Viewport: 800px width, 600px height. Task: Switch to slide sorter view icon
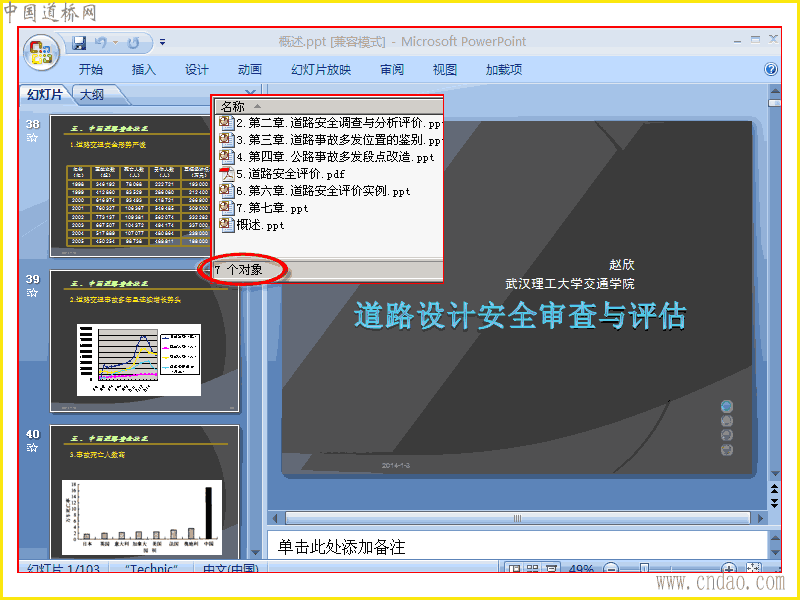(533, 567)
